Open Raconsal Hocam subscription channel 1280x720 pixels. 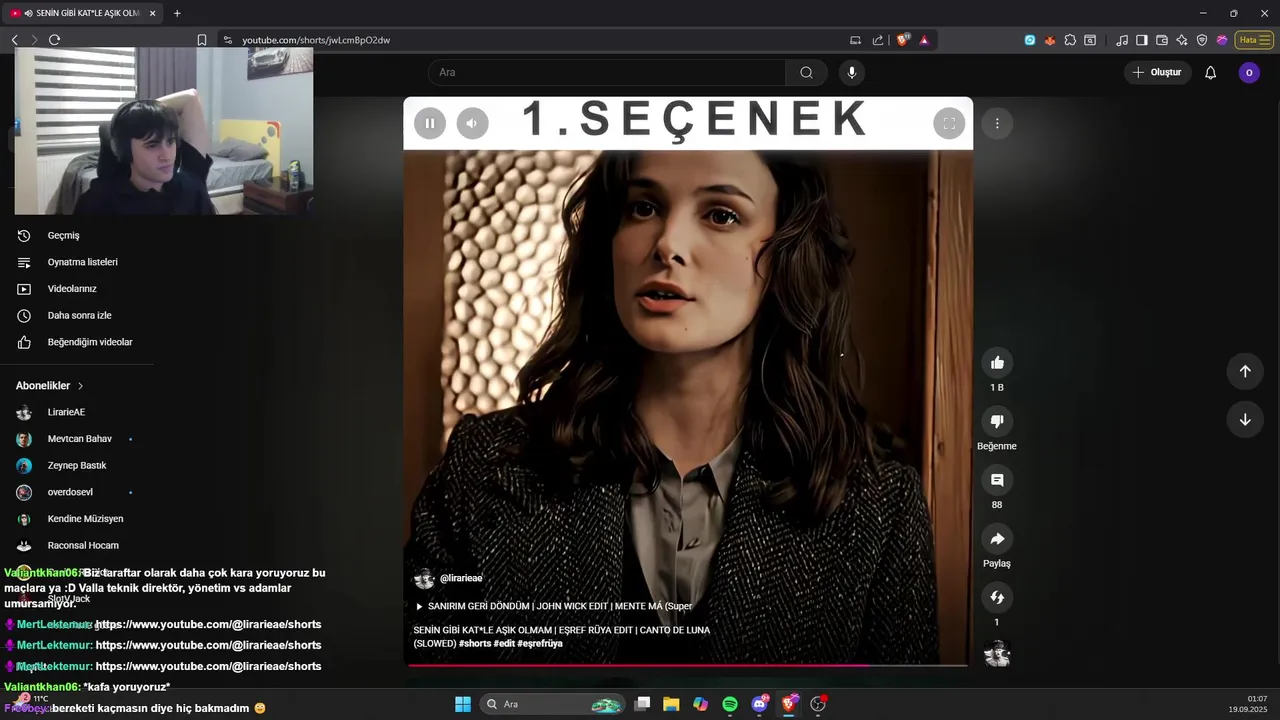84,545
